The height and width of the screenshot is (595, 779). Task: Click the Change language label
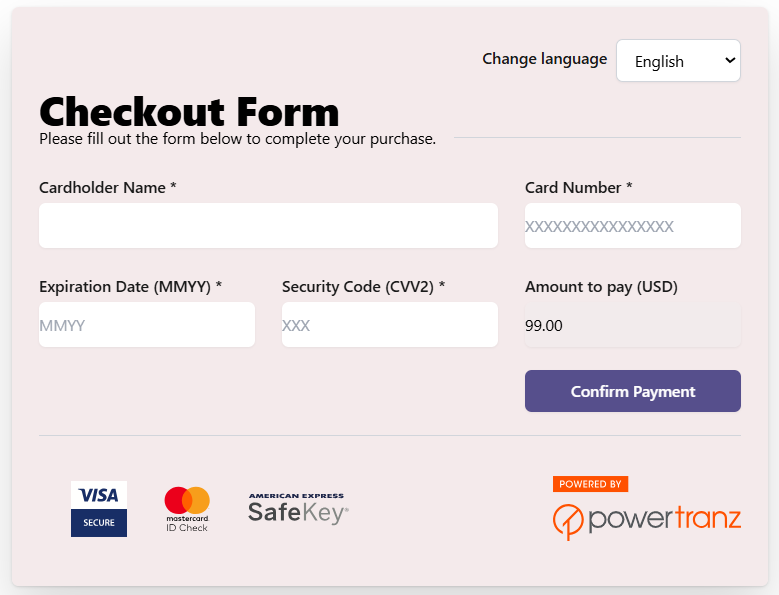544,59
